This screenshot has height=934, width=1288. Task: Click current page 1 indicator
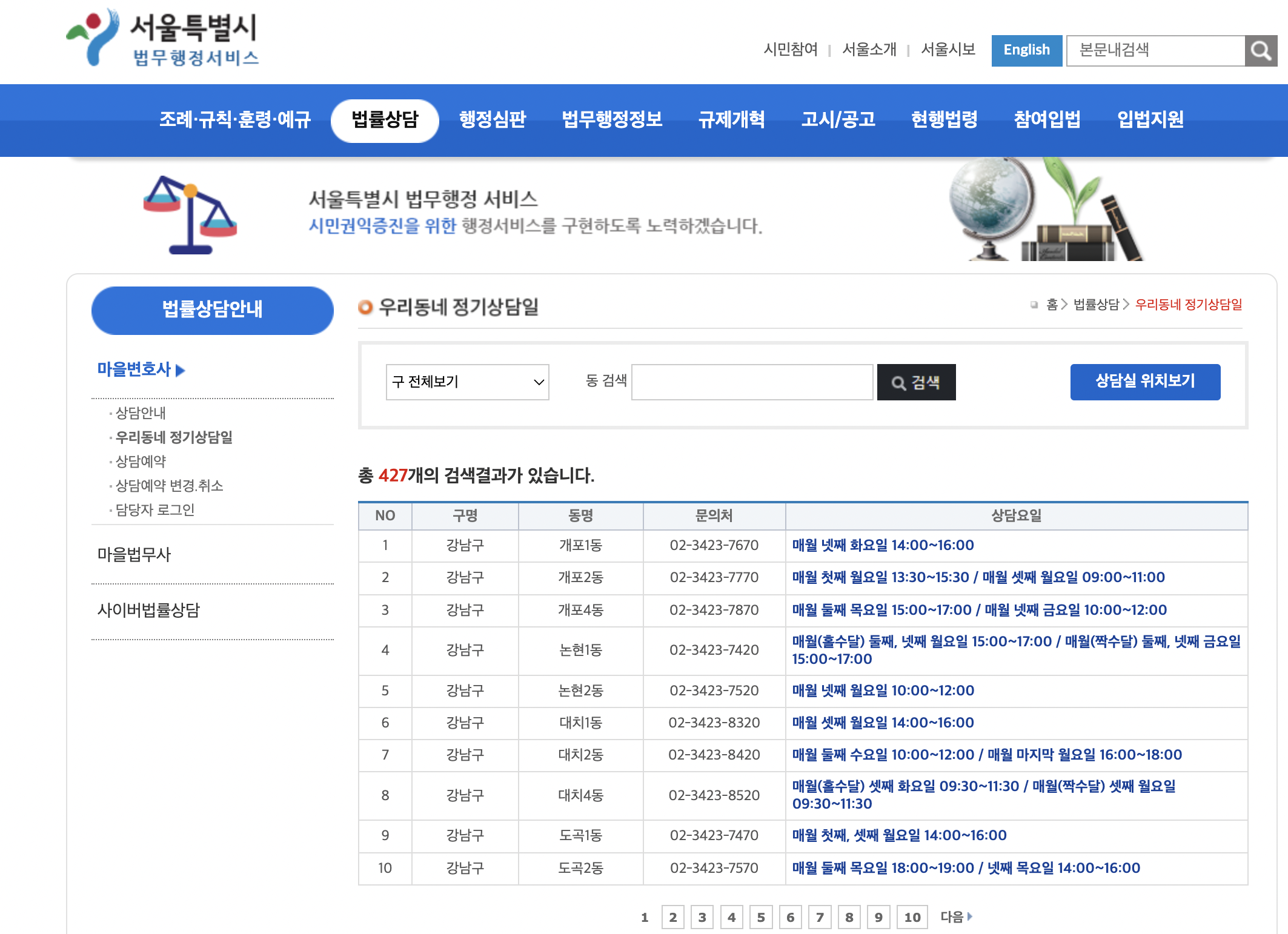click(645, 917)
